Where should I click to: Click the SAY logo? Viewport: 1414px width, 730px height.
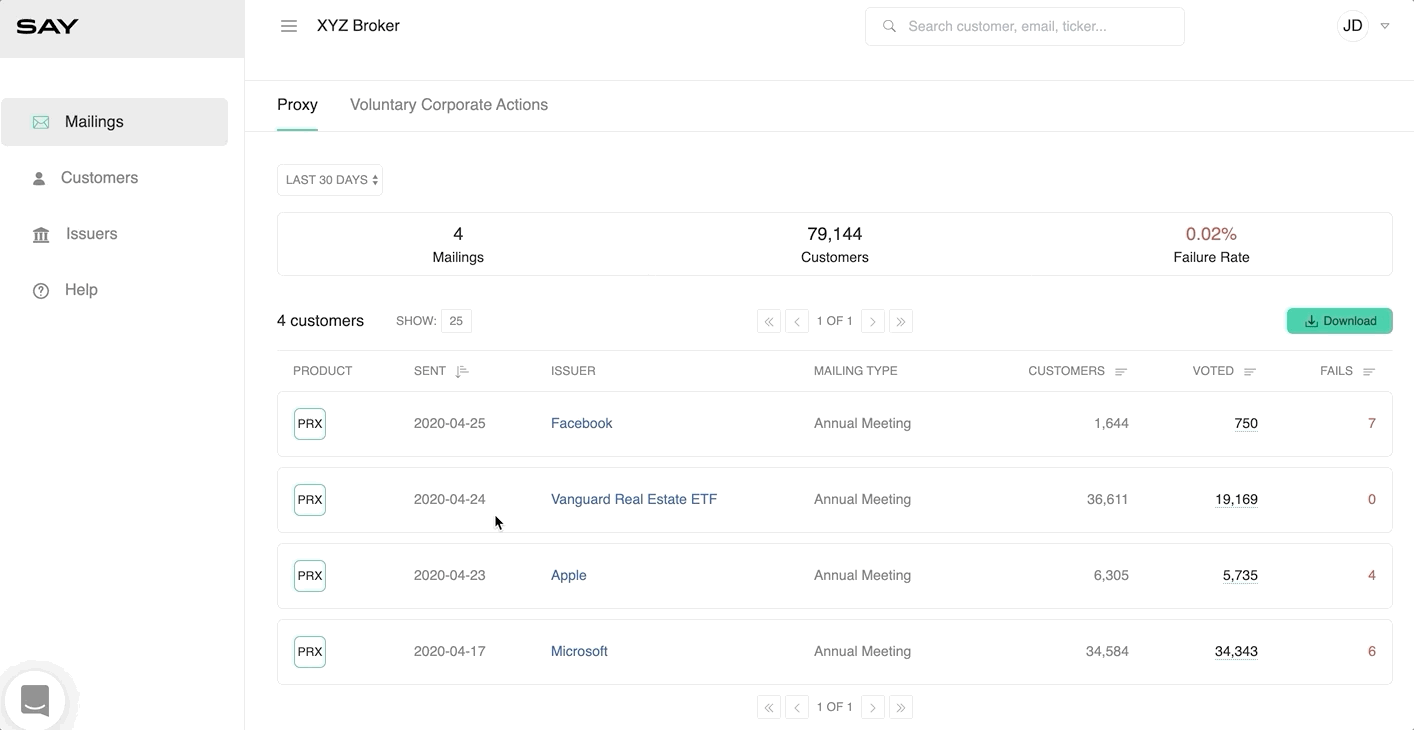(48, 26)
